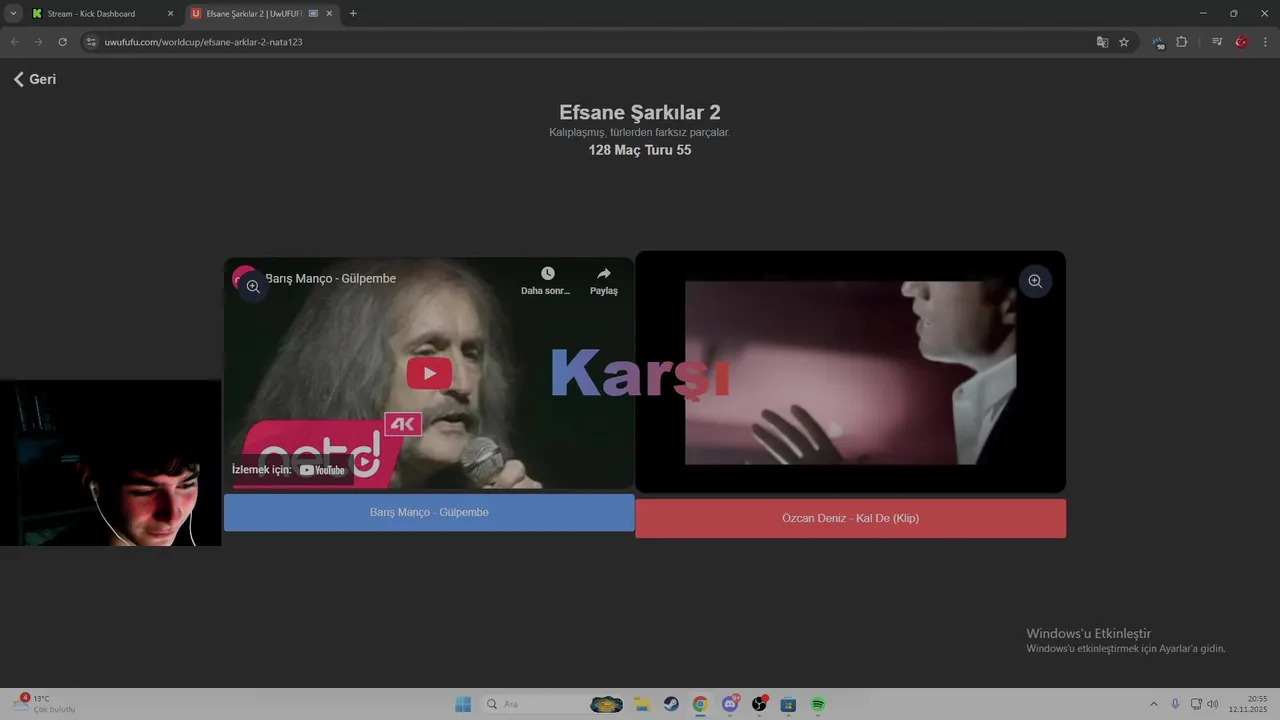Open the video on YouTube via İzlemek için logo
This screenshot has height=720, width=1280.
322,470
